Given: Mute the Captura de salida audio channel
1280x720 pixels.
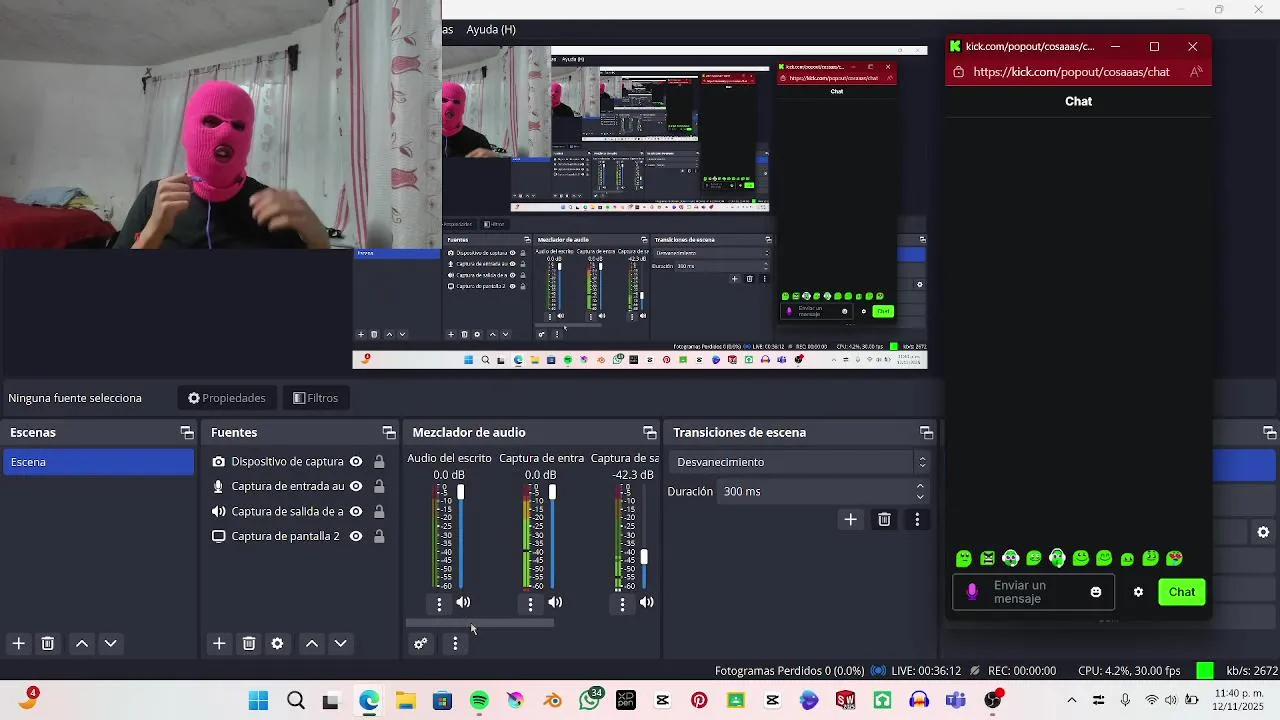Looking at the screenshot, I should pos(647,603).
